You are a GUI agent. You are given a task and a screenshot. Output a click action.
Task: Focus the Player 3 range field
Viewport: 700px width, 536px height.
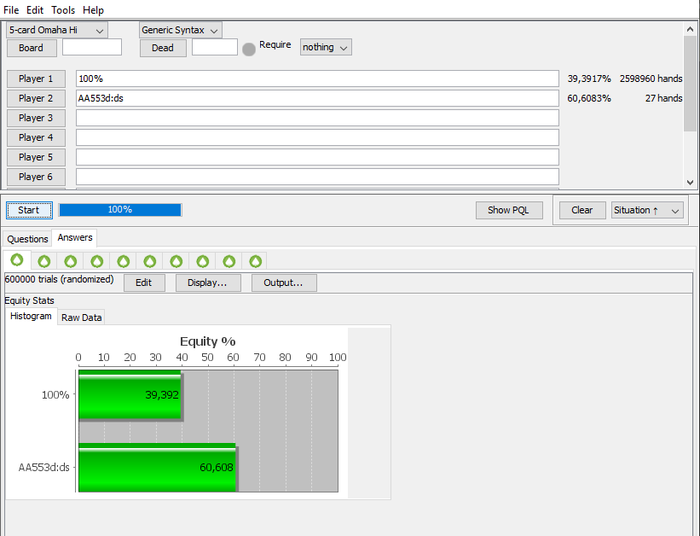(x=317, y=118)
